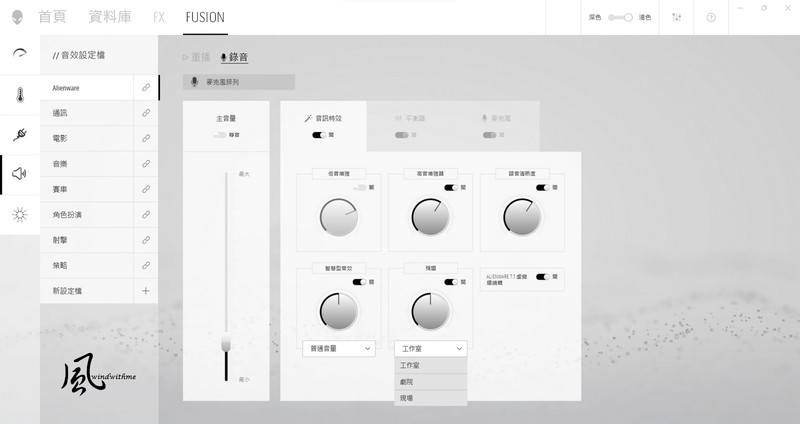Collapse the 工作室 reverb dropdown

pos(431,348)
